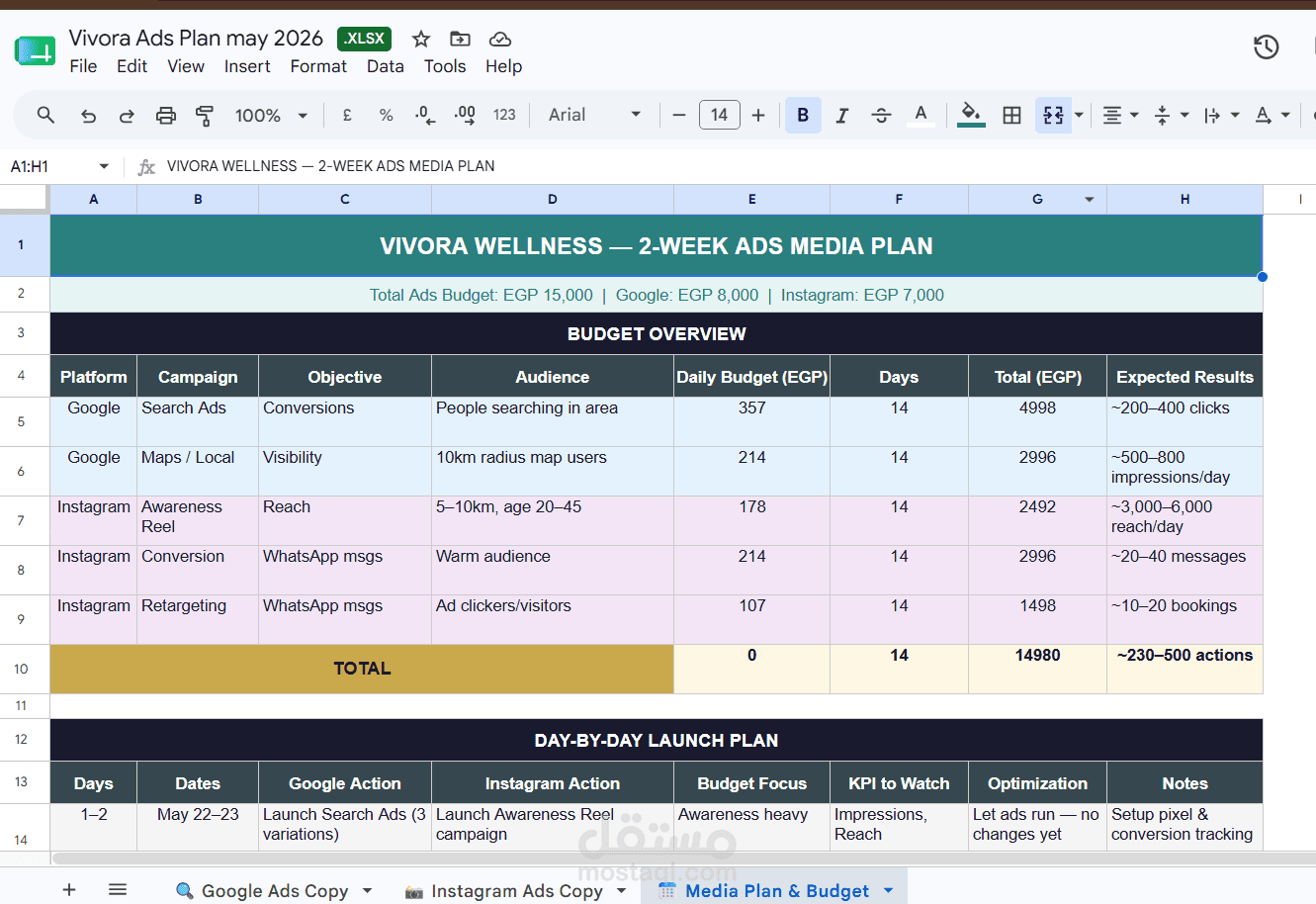This screenshot has width=1316, height=904.
Task: Rename the Vivora Ads Plan title
Action: point(196,38)
